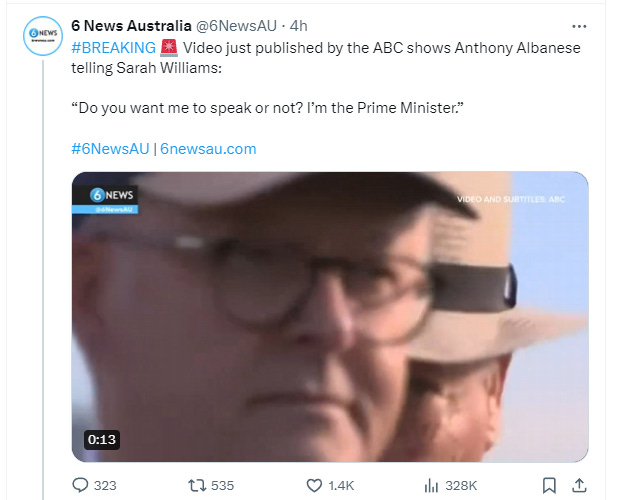Click the 328K views count
Screen dimensions: 617x500
tap(461, 485)
